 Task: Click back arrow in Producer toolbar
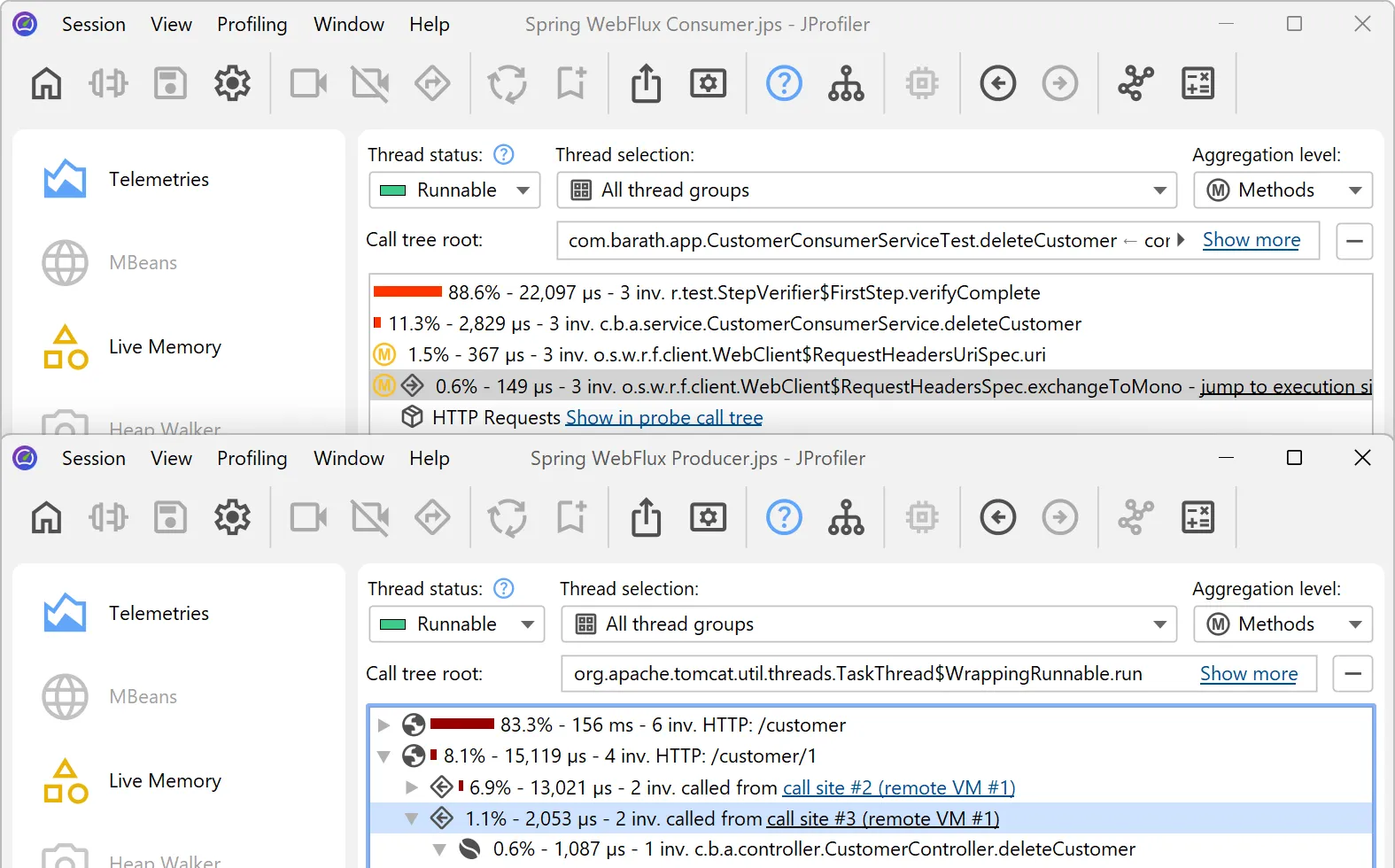pyautogui.click(x=998, y=518)
